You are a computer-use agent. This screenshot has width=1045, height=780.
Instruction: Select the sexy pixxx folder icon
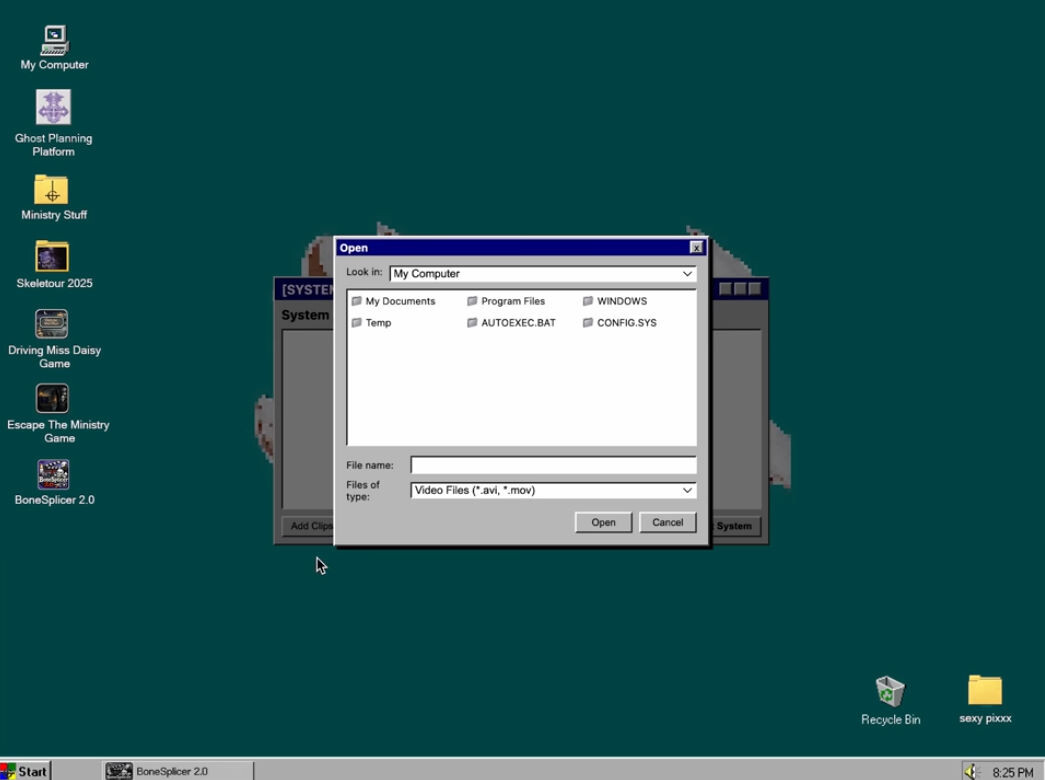point(985,699)
